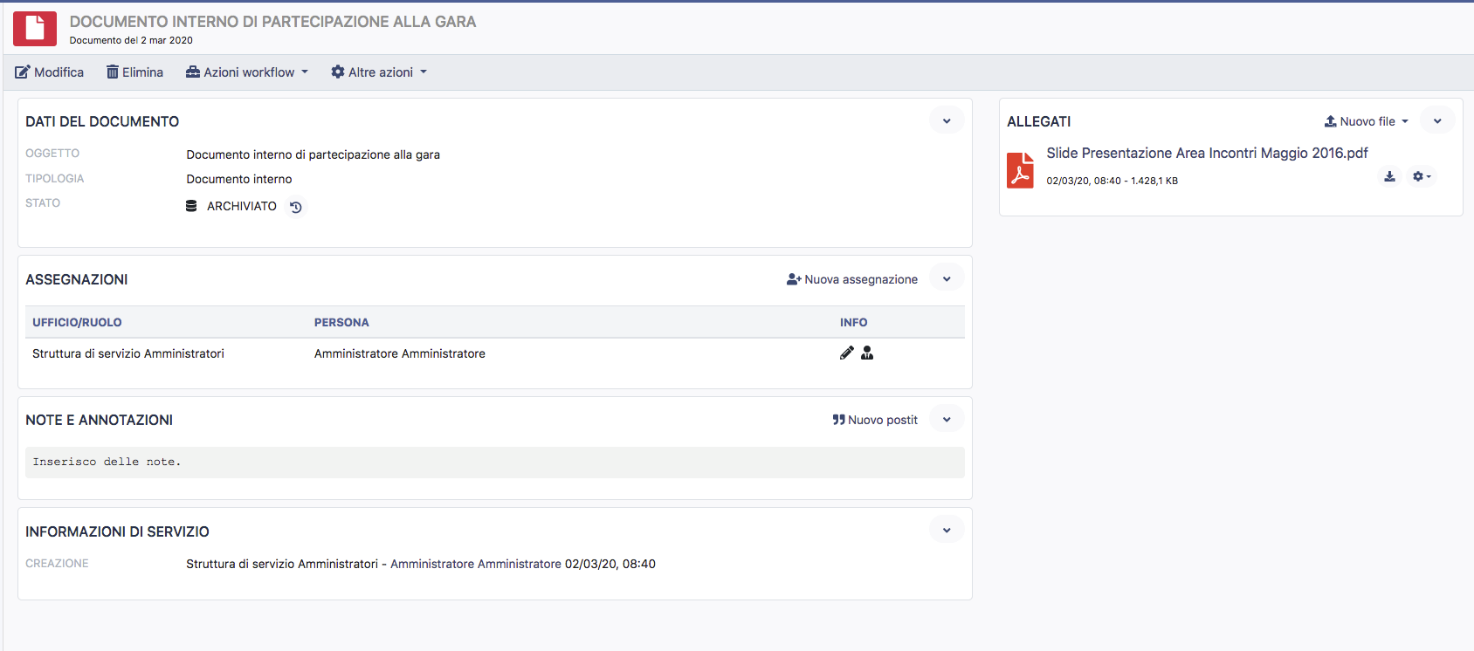Collapse the Dati del documento section
The image size is (1474, 651).
tap(946, 120)
